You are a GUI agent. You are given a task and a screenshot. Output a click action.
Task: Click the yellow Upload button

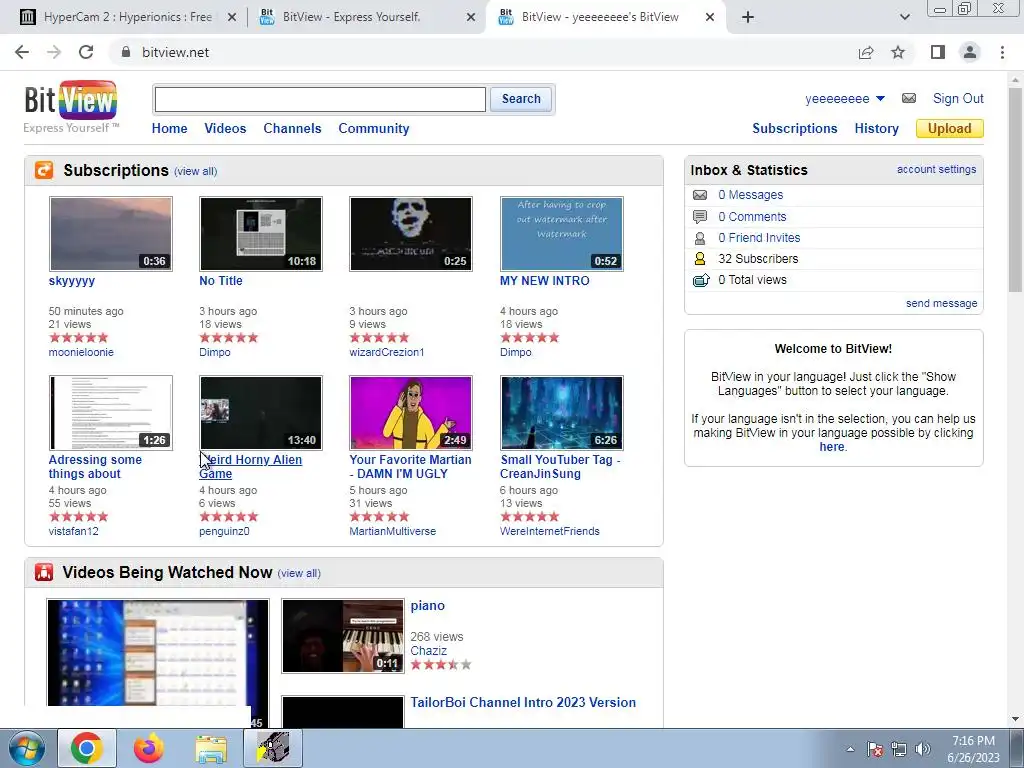(x=950, y=129)
